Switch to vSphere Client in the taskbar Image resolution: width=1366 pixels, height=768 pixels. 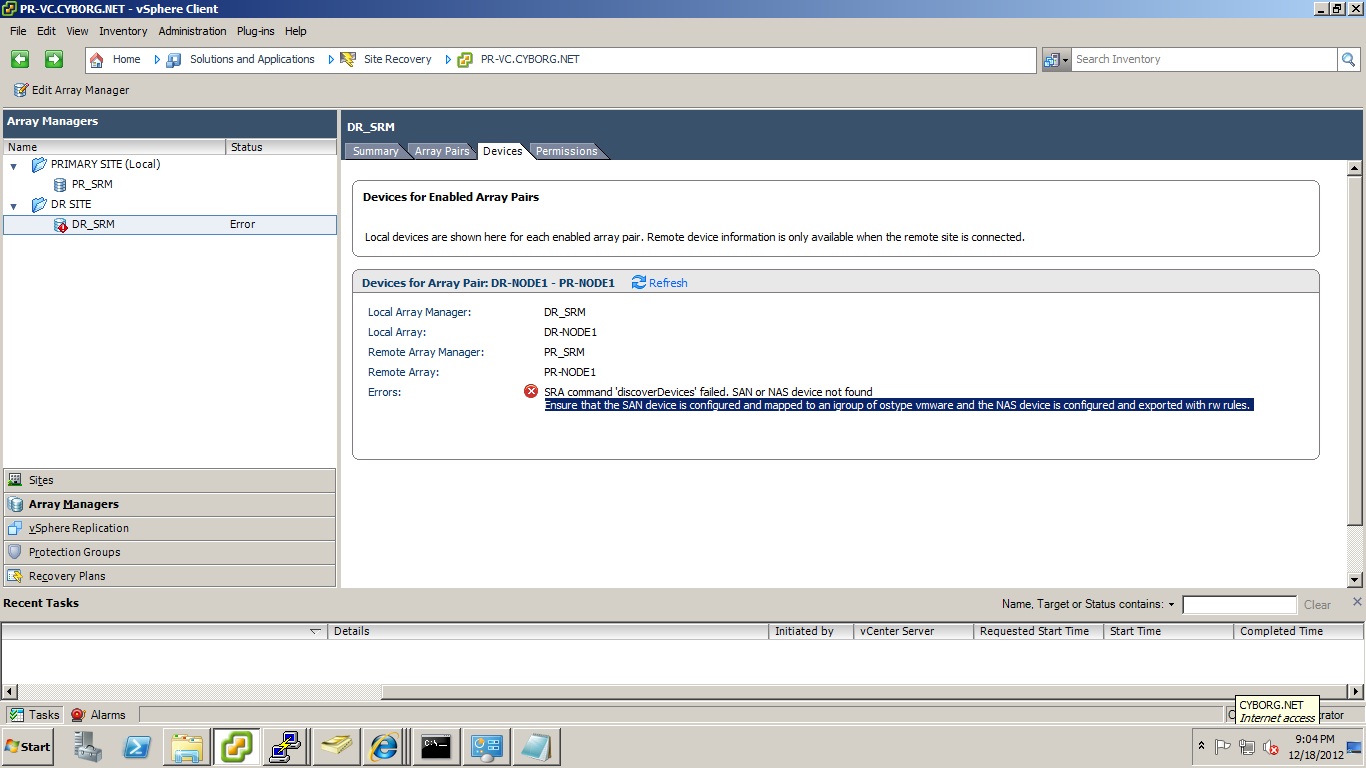click(237, 746)
